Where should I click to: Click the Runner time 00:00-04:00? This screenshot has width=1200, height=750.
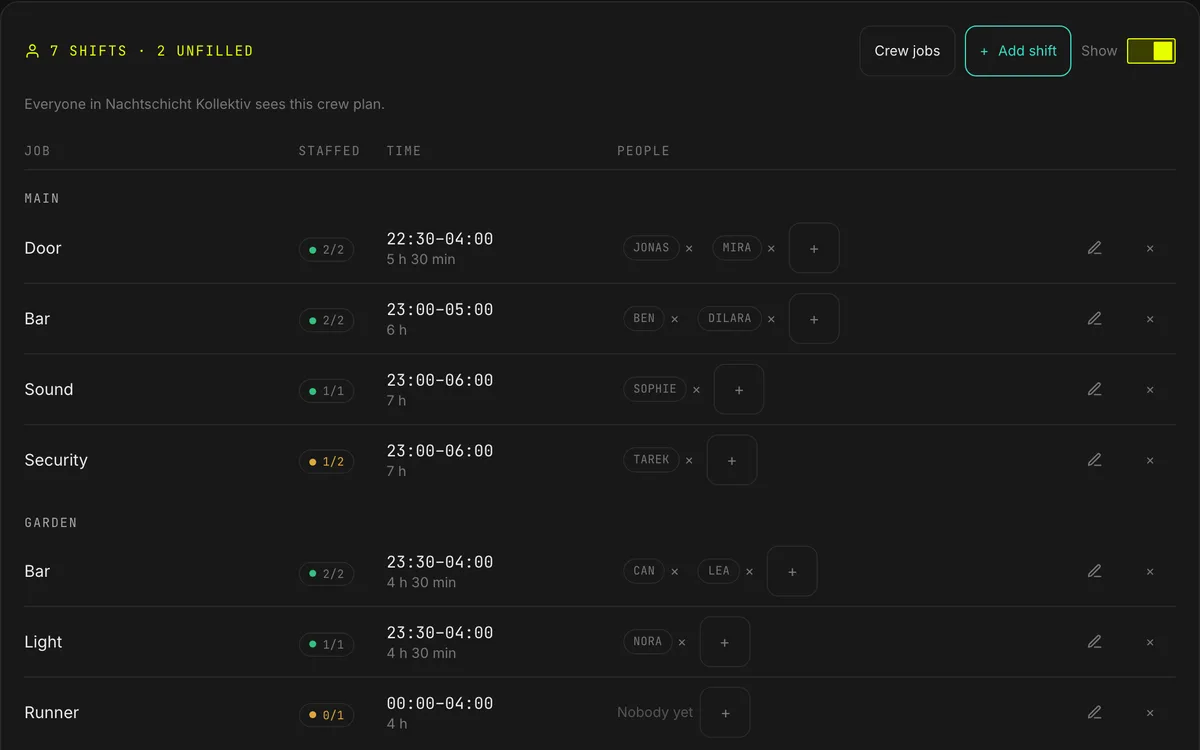pyautogui.click(x=440, y=703)
